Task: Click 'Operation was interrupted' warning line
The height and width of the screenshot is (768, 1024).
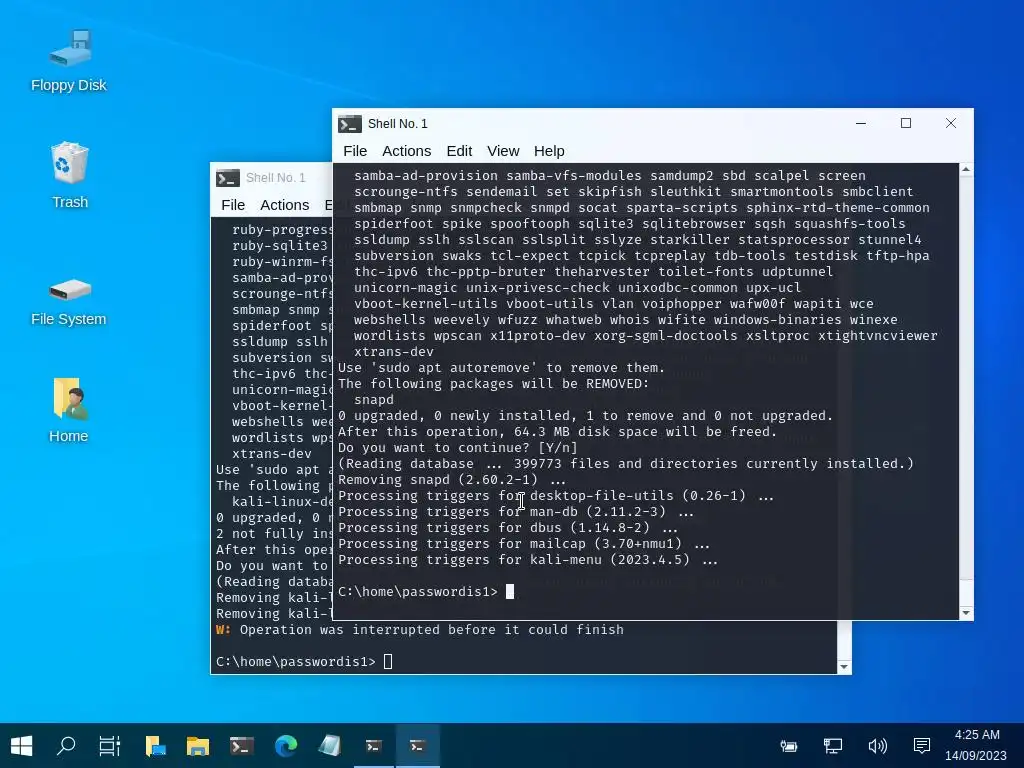Action: pos(420,630)
